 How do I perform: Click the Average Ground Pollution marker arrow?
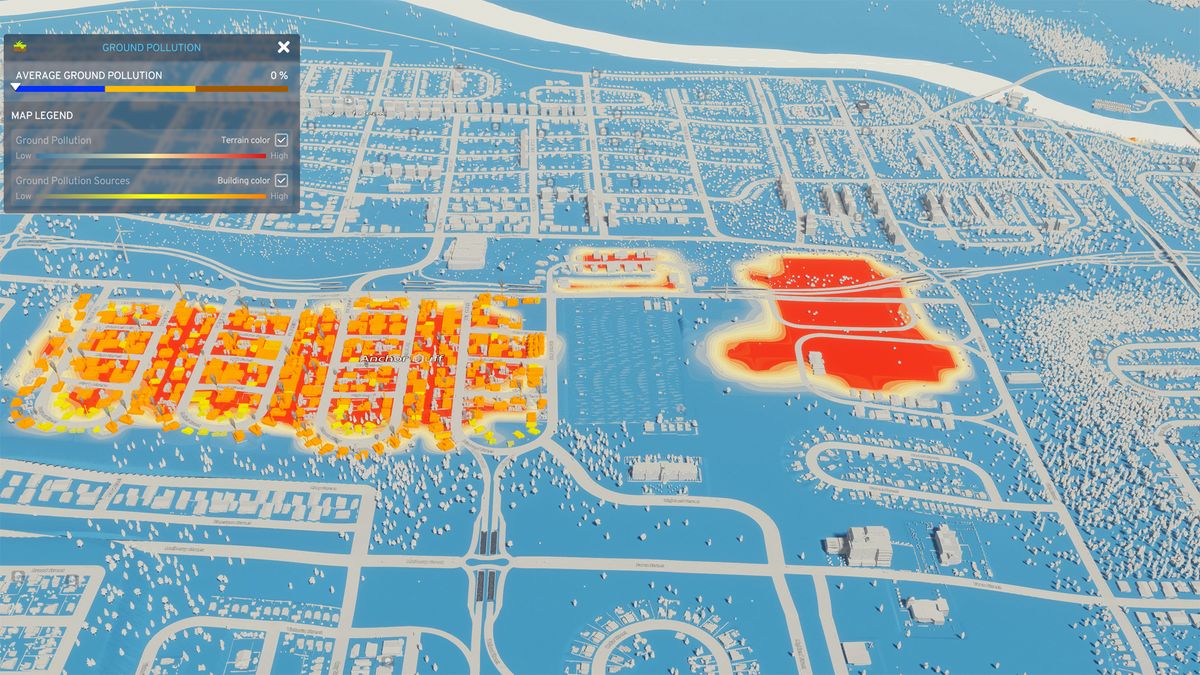click(x=14, y=87)
